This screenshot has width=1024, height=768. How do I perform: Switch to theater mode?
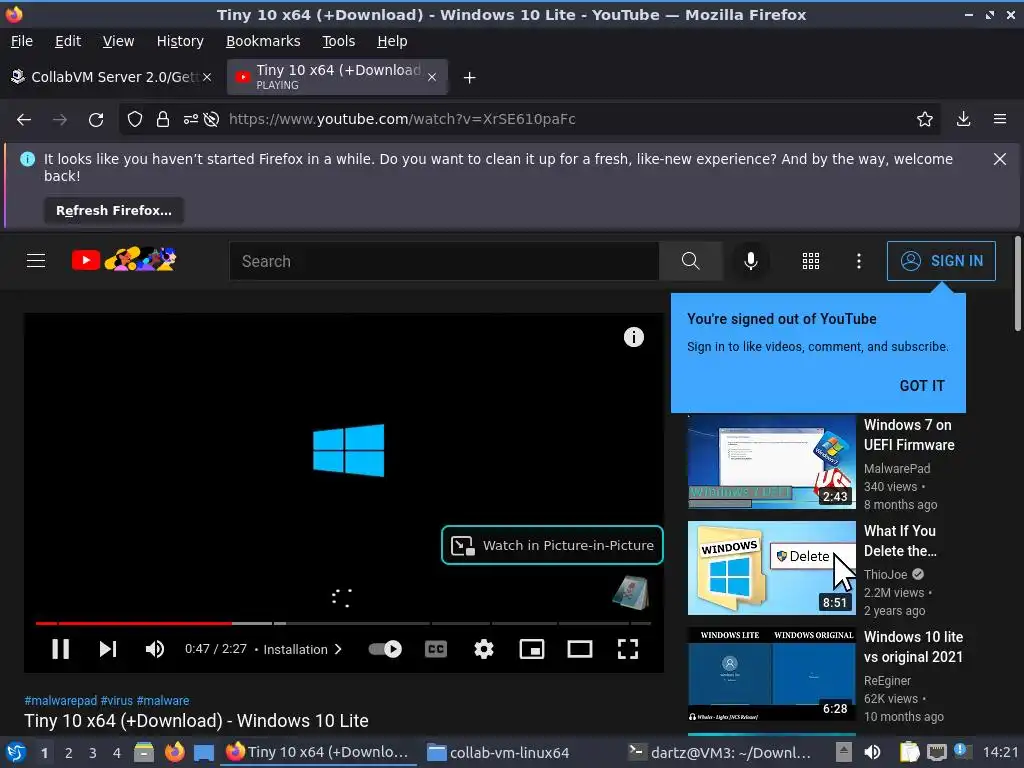[580, 649]
